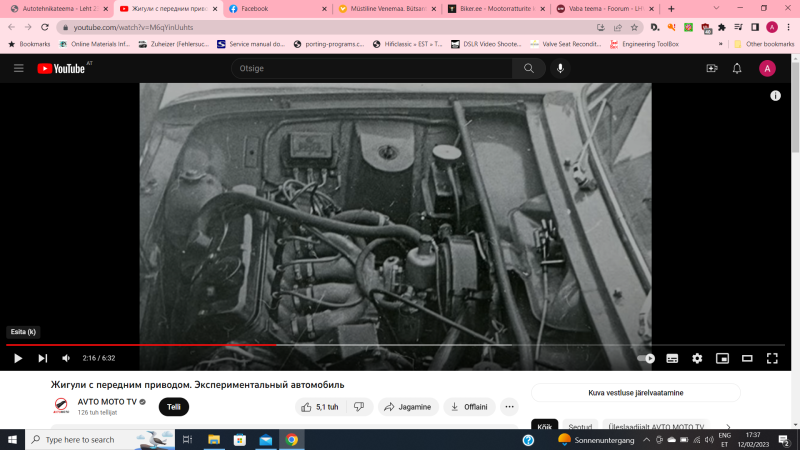Open the notifications bell

tap(737, 68)
